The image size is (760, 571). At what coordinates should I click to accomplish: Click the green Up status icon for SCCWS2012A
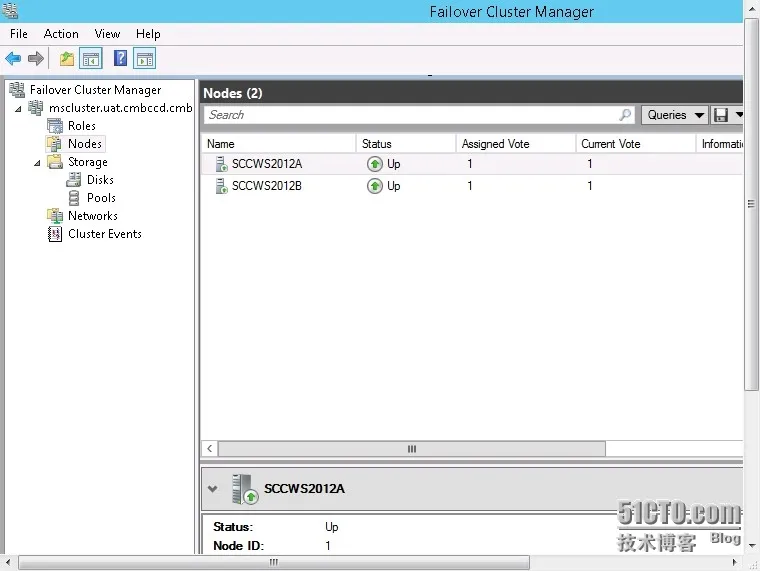(375, 164)
